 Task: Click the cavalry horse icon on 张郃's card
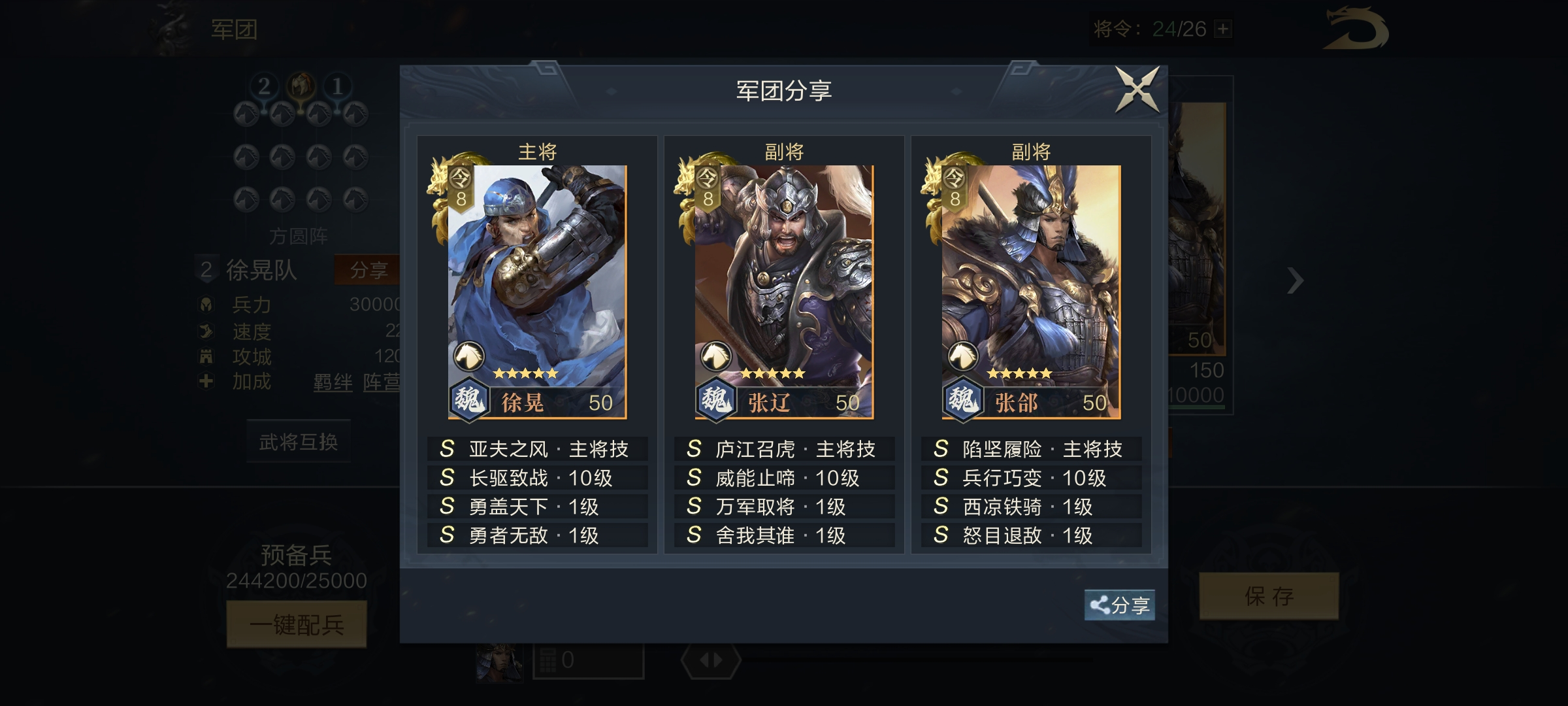[962, 356]
